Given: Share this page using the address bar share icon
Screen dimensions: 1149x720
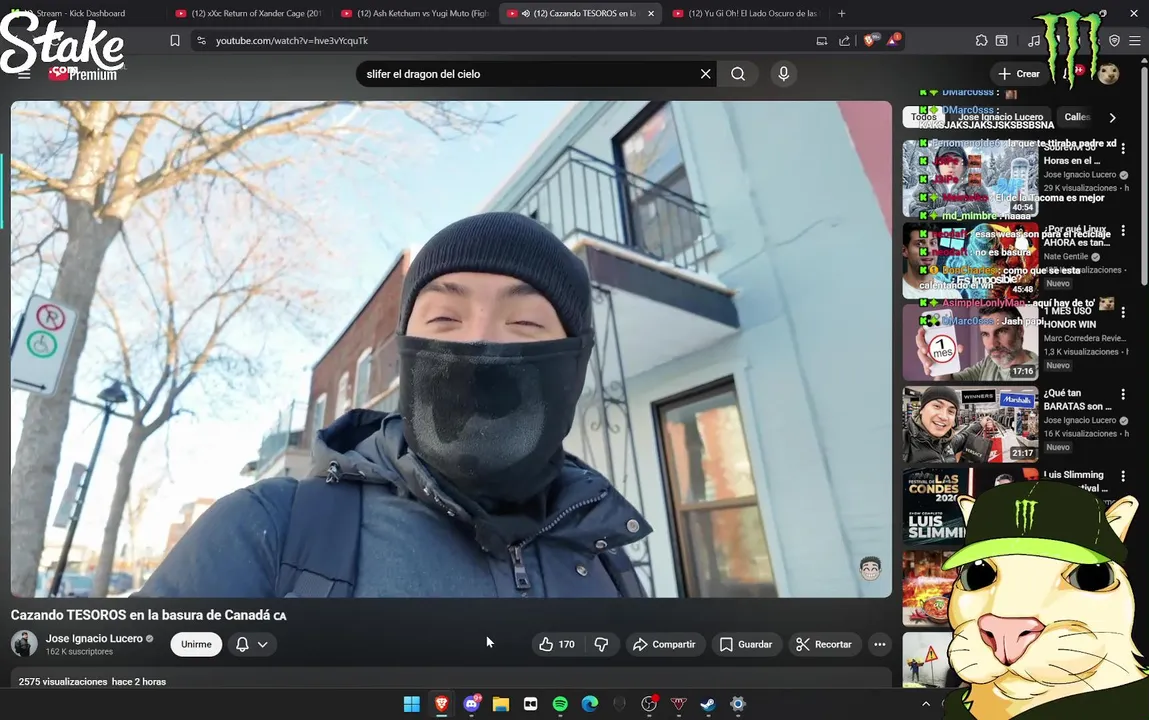Looking at the screenshot, I should pos(844,41).
